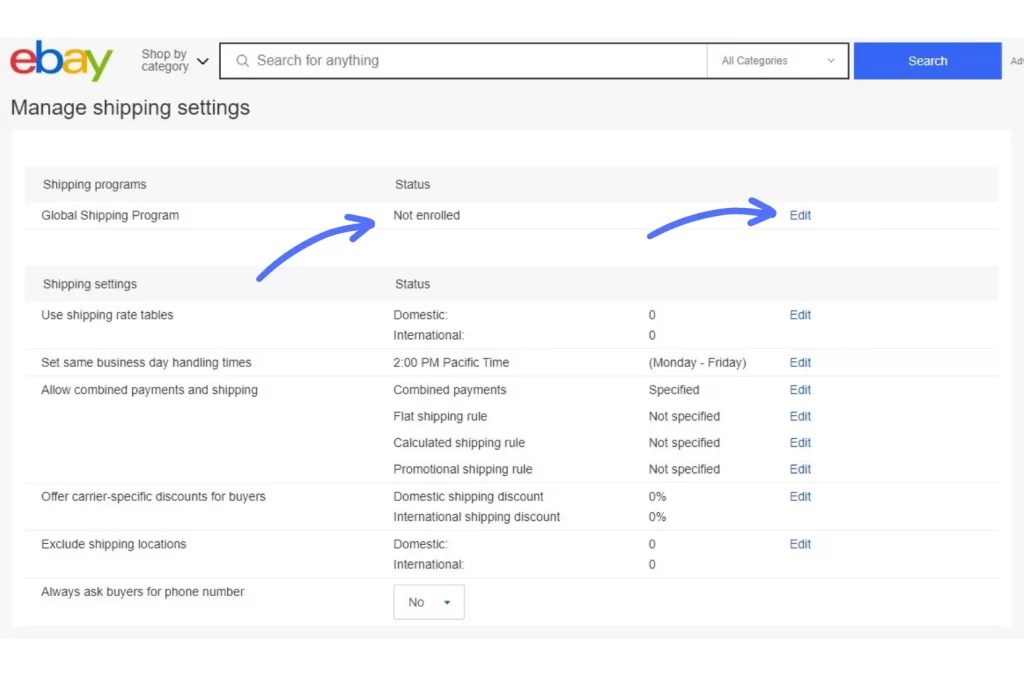Edit the shipping rate tables setting

pyautogui.click(x=799, y=314)
